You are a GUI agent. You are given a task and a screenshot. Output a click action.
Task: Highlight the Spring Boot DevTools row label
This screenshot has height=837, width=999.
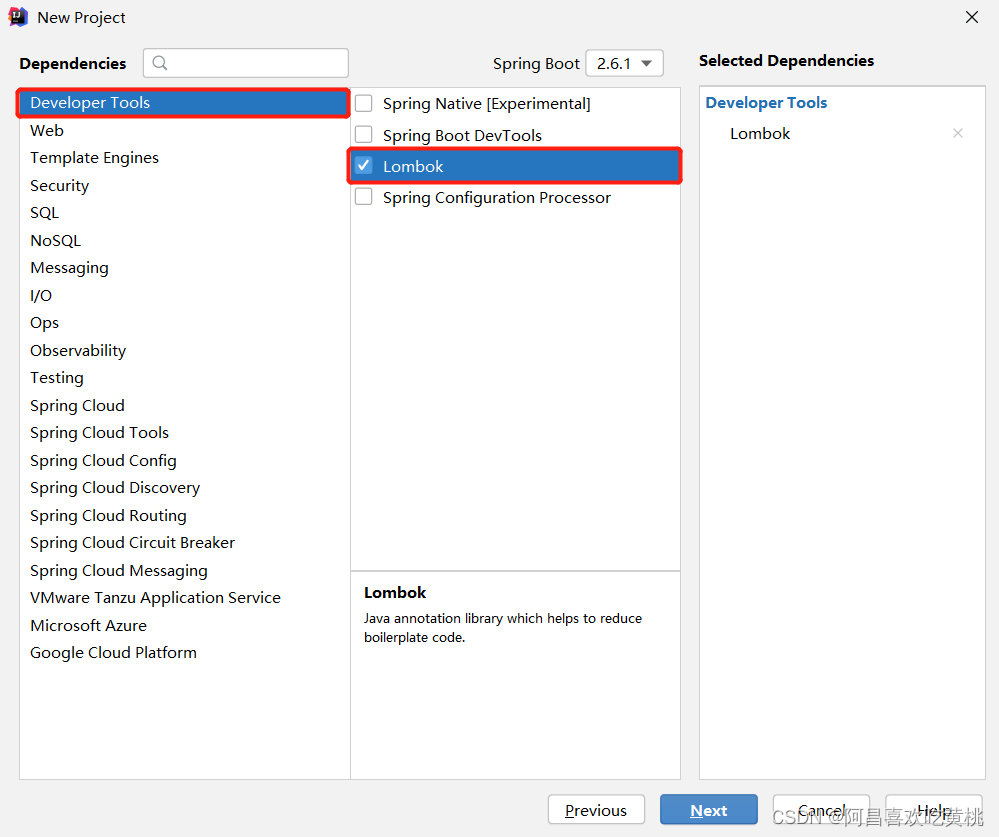coord(463,135)
